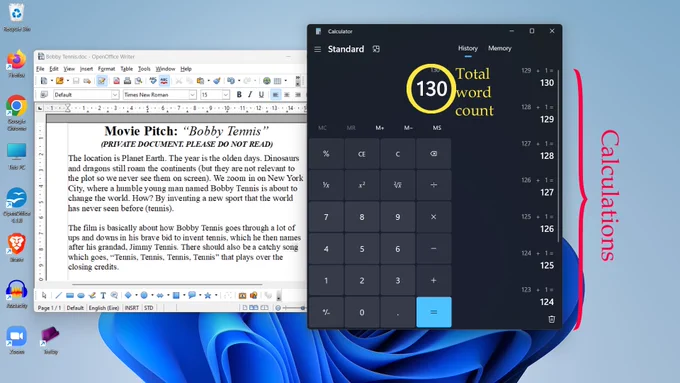The width and height of the screenshot is (680, 383).
Task: Open Google Chrome desktop shortcut
Action: [x=16, y=112]
